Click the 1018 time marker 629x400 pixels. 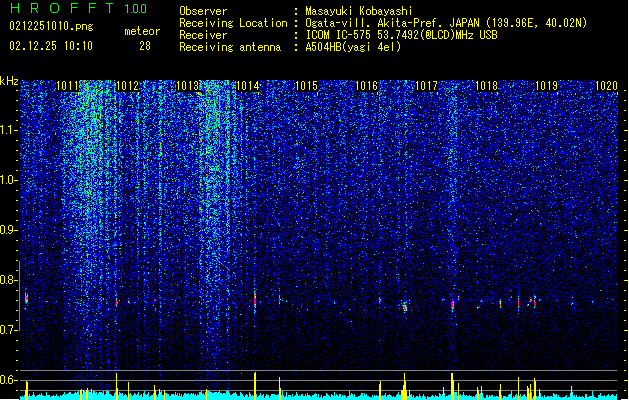[486, 86]
